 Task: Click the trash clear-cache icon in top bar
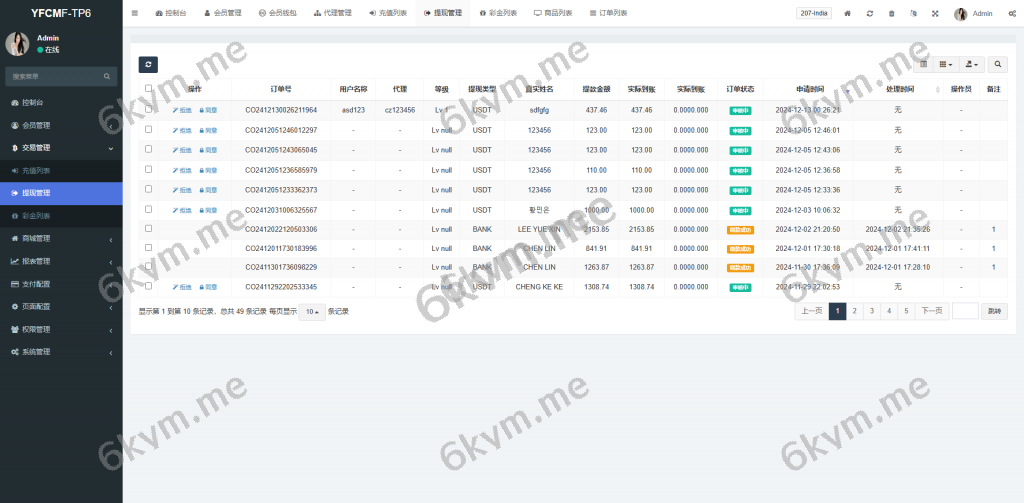click(891, 13)
